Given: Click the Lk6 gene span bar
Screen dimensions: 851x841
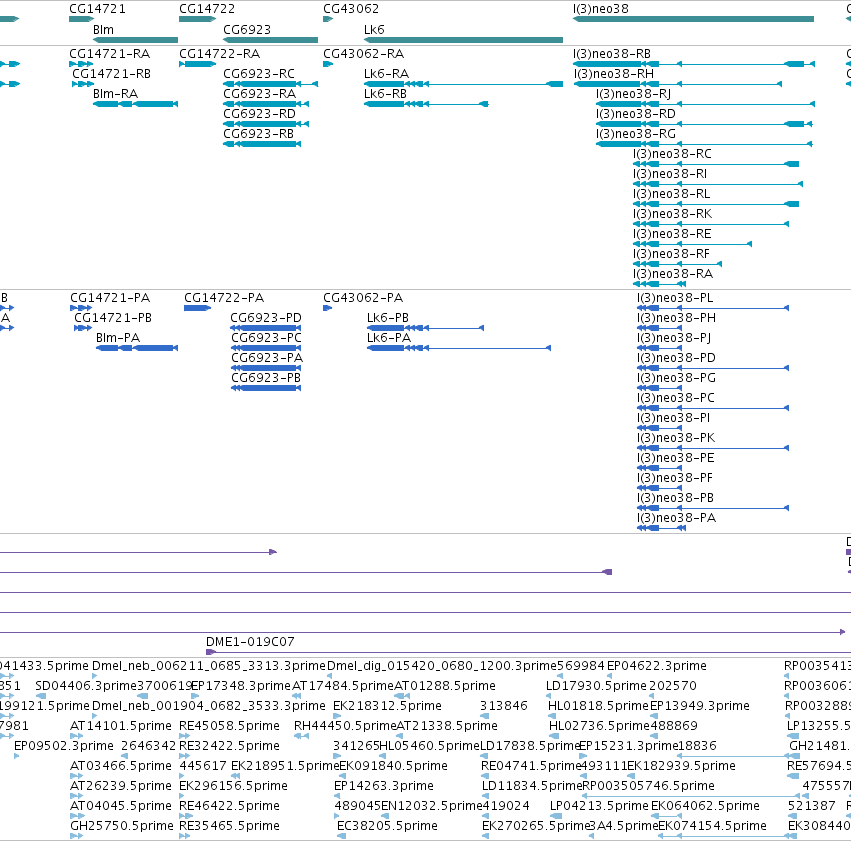Looking at the screenshot, I should pyautogui.click(x=463, y=40).
